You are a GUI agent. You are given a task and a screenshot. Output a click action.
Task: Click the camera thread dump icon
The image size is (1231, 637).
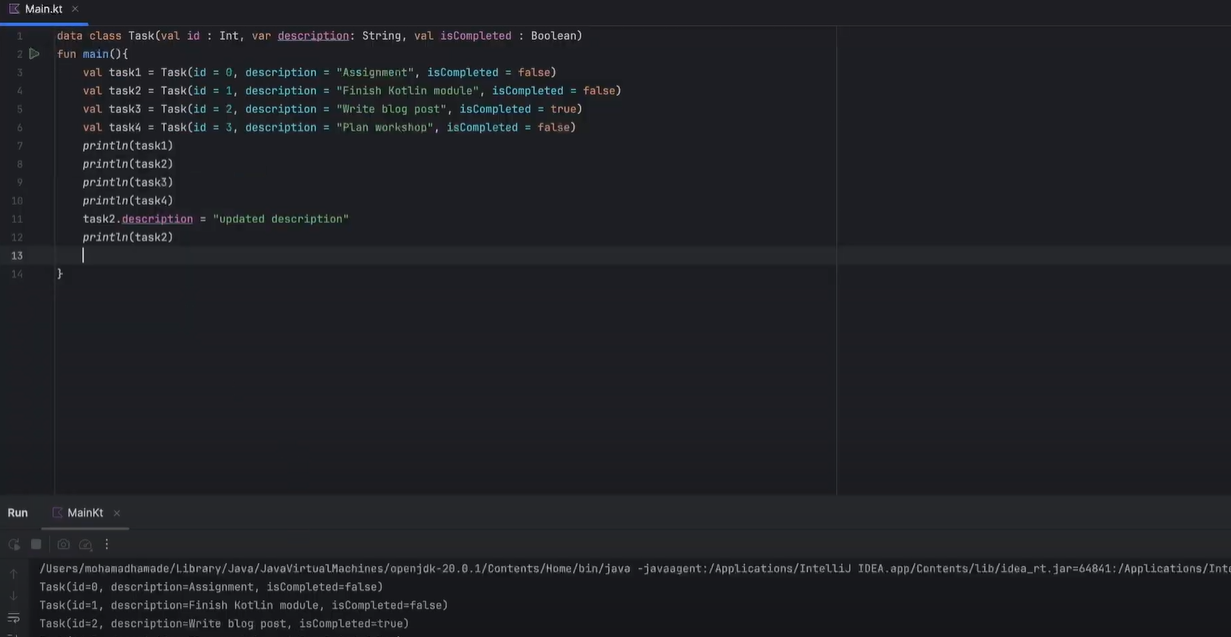64,544
